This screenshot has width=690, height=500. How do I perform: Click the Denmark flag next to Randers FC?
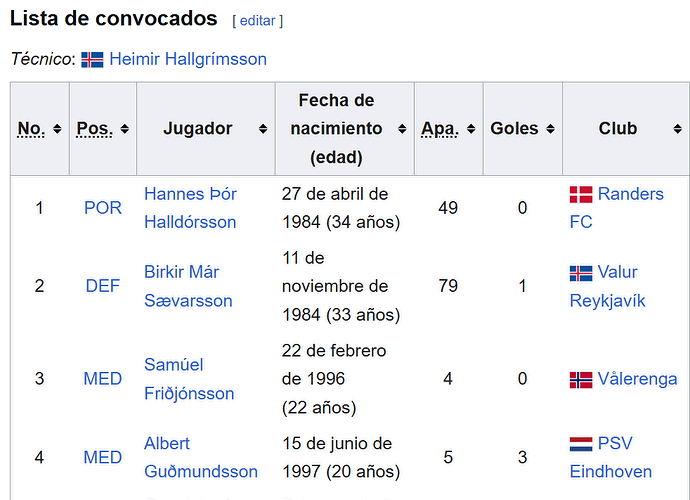tap(581, 194)
